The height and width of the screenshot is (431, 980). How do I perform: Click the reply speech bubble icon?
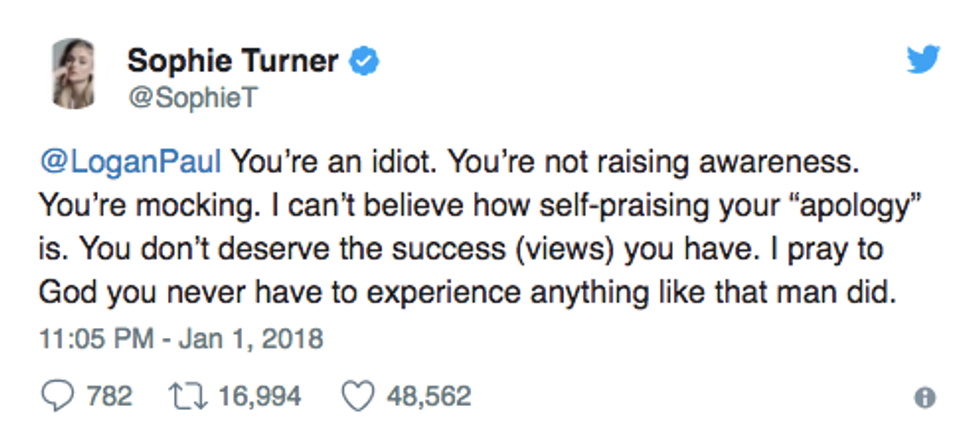57,396
